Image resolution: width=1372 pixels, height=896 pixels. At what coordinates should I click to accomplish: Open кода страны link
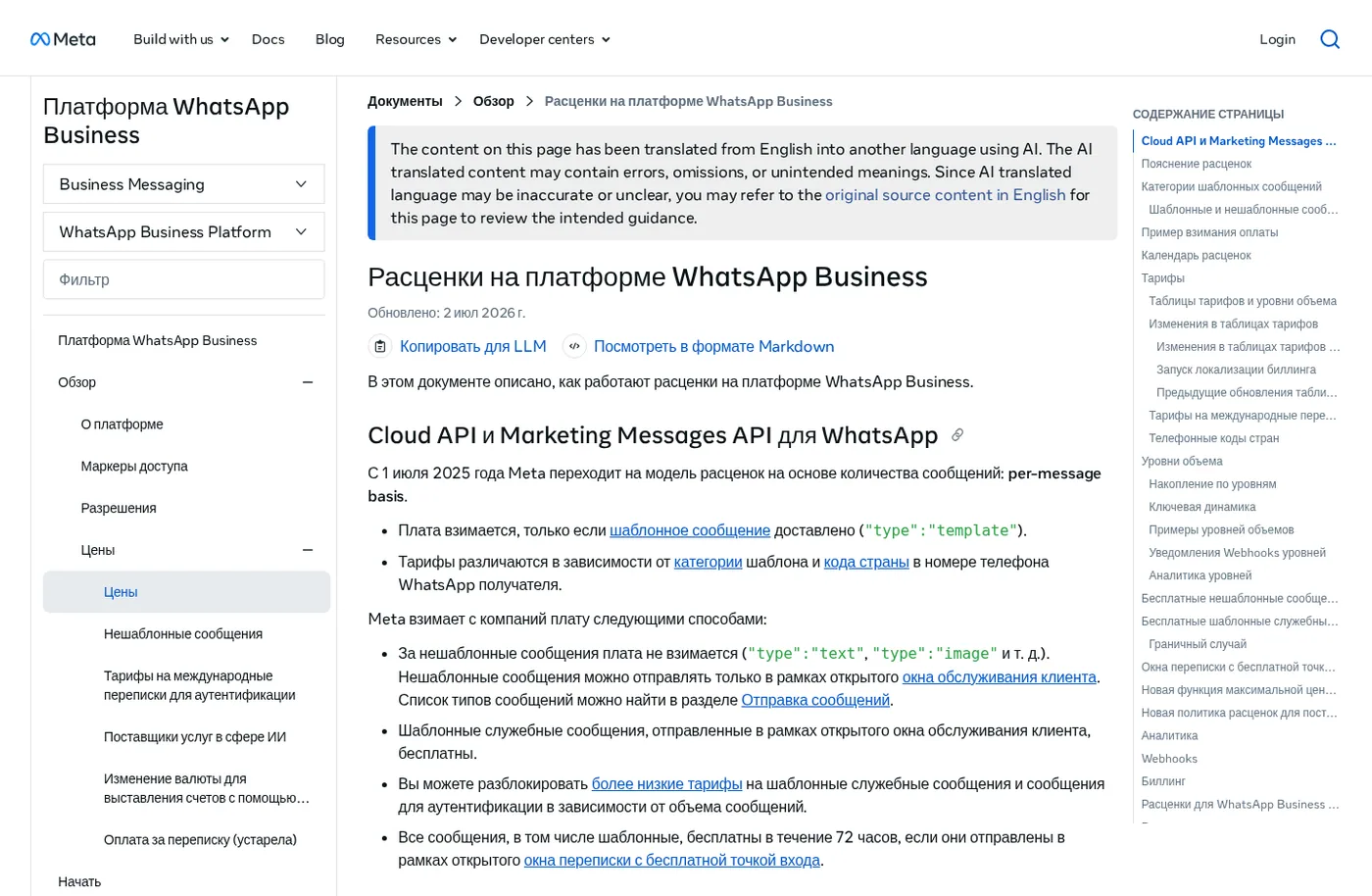(x=866, y=562)
